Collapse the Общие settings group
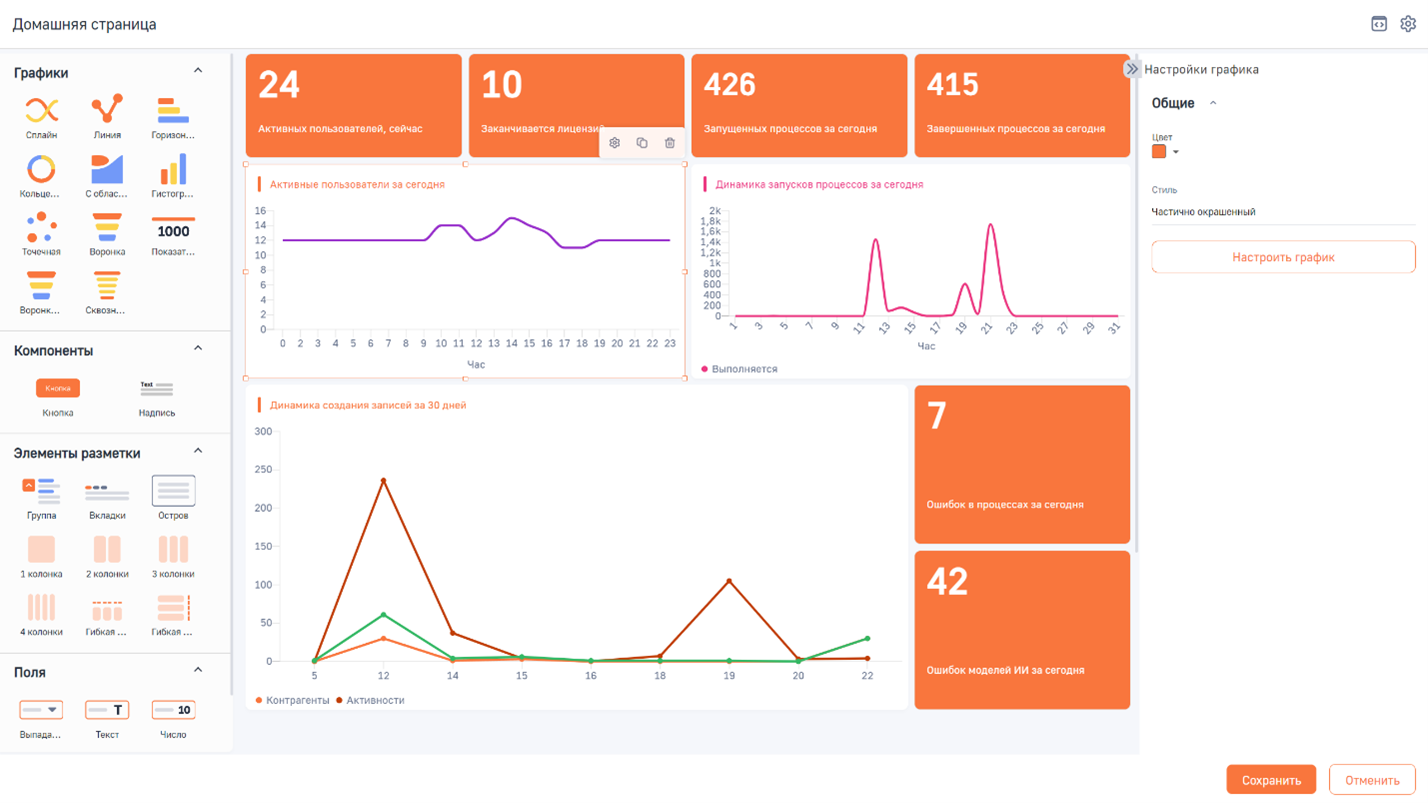 1213,103
